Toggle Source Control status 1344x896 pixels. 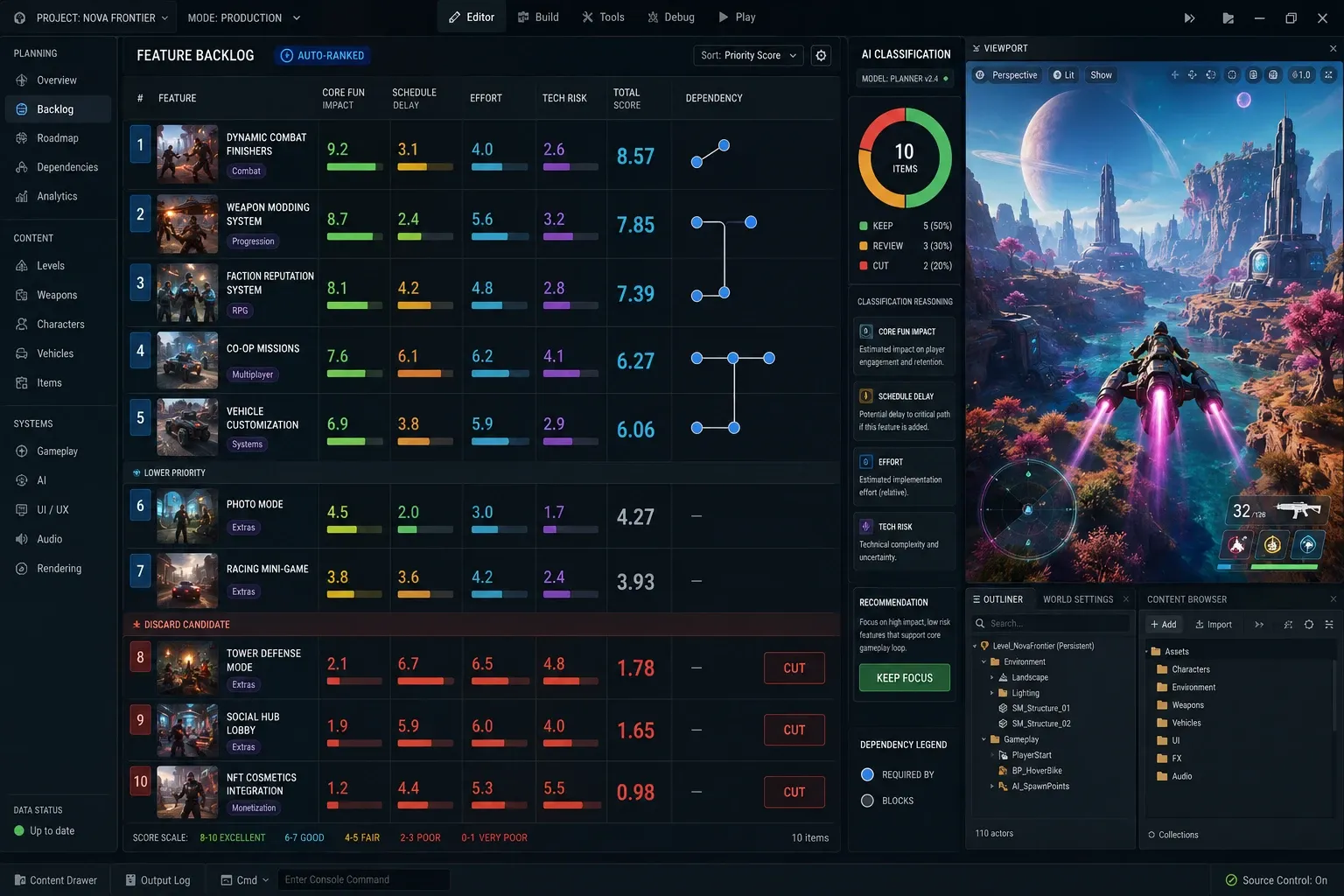coord(1276,880)
